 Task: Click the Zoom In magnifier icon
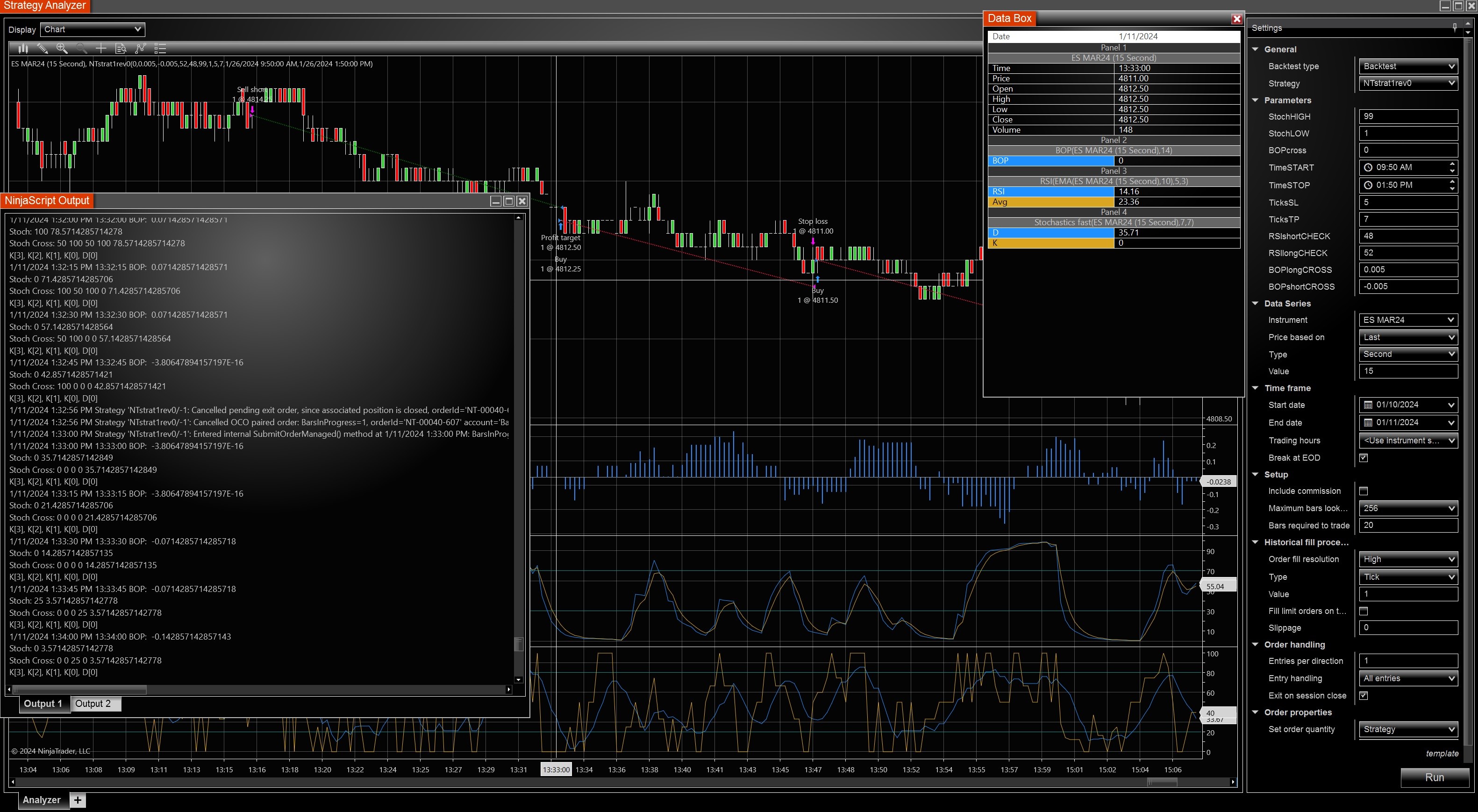(x=61, y=49)
